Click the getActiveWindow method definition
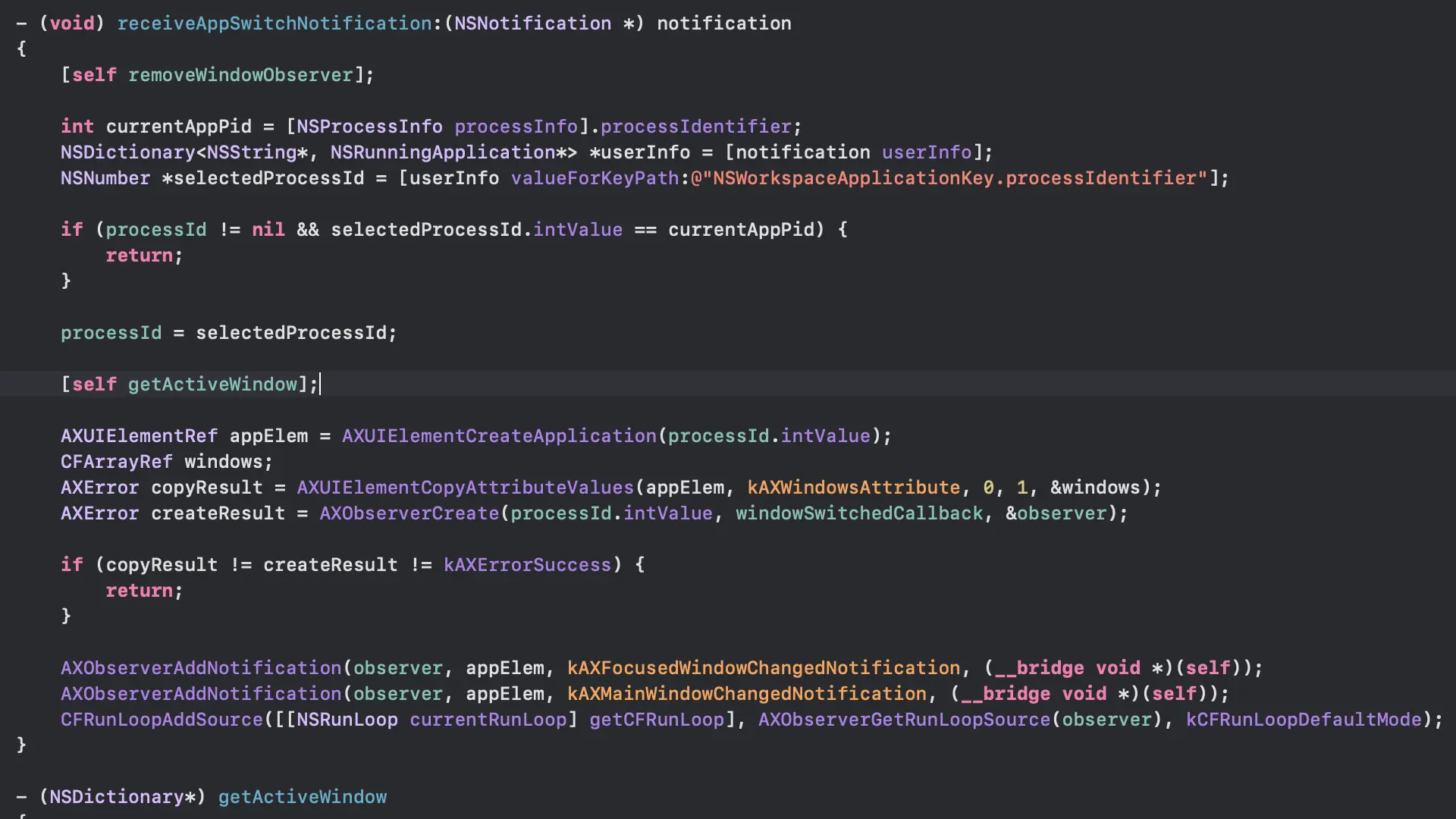The image size is (1456, 819). pos(303,797)
